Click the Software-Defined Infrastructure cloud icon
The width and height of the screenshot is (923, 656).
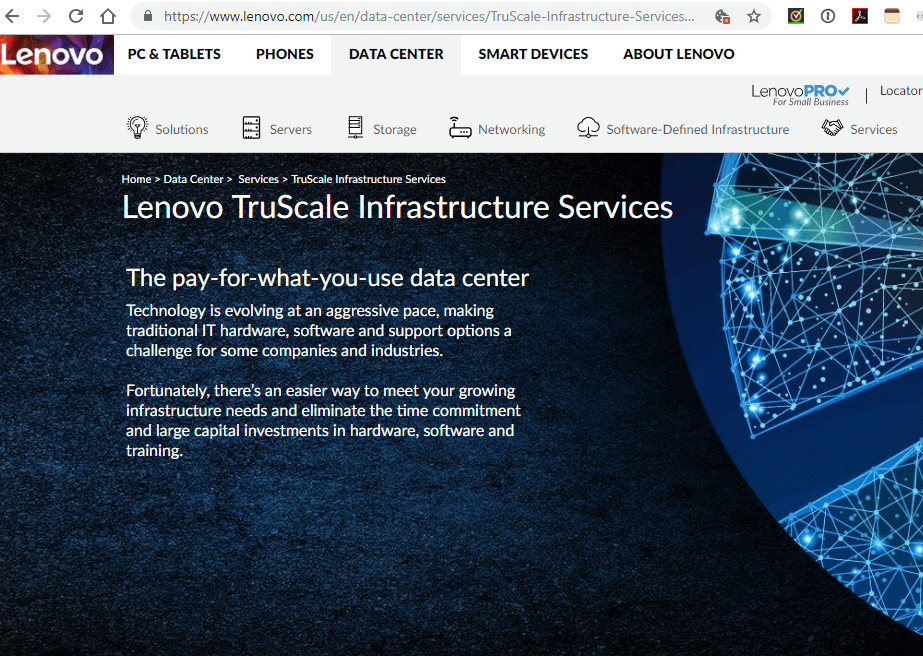point(589,127)
